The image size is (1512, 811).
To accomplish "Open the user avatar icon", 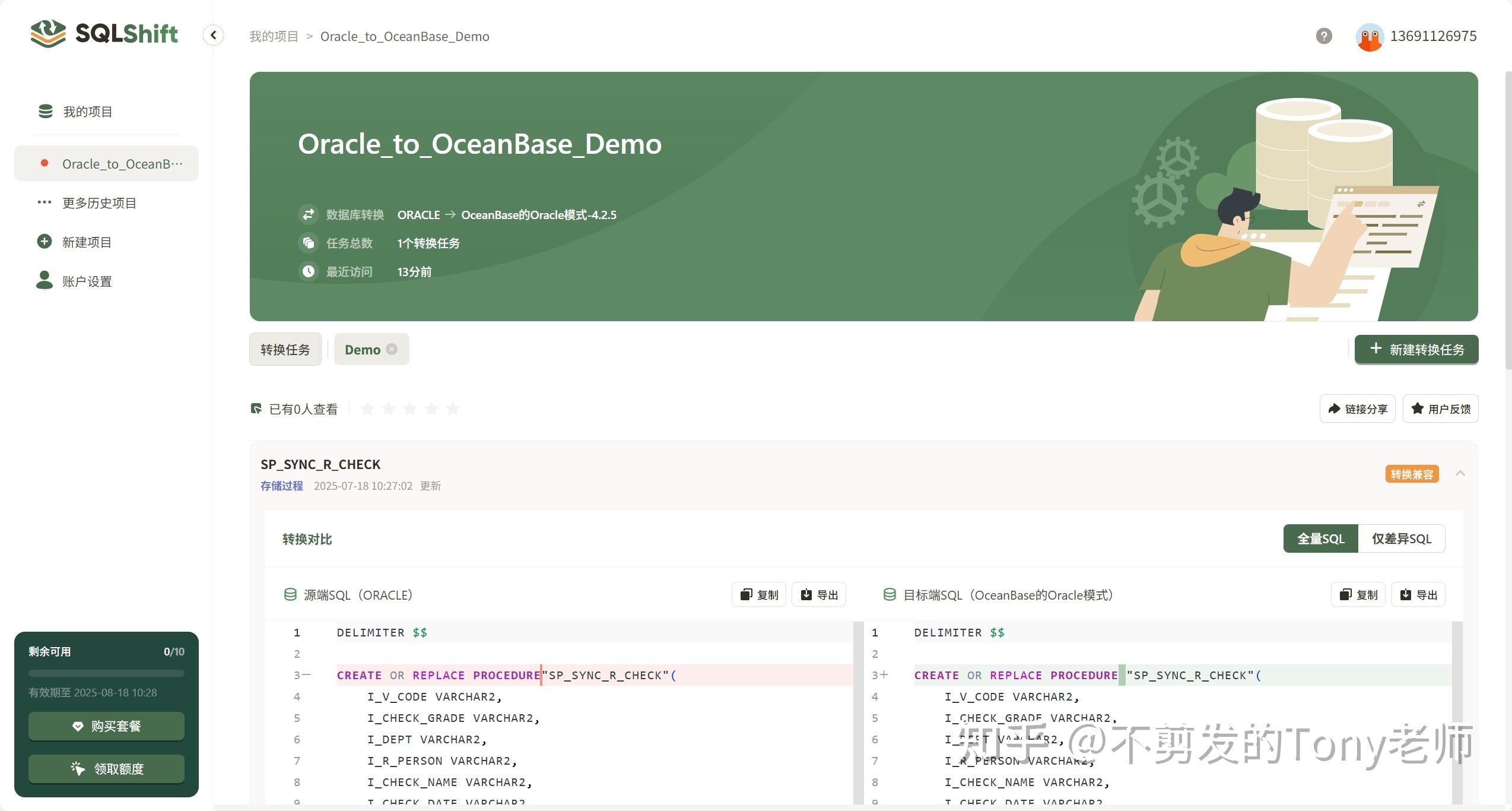I will (x=1370, y=36).
